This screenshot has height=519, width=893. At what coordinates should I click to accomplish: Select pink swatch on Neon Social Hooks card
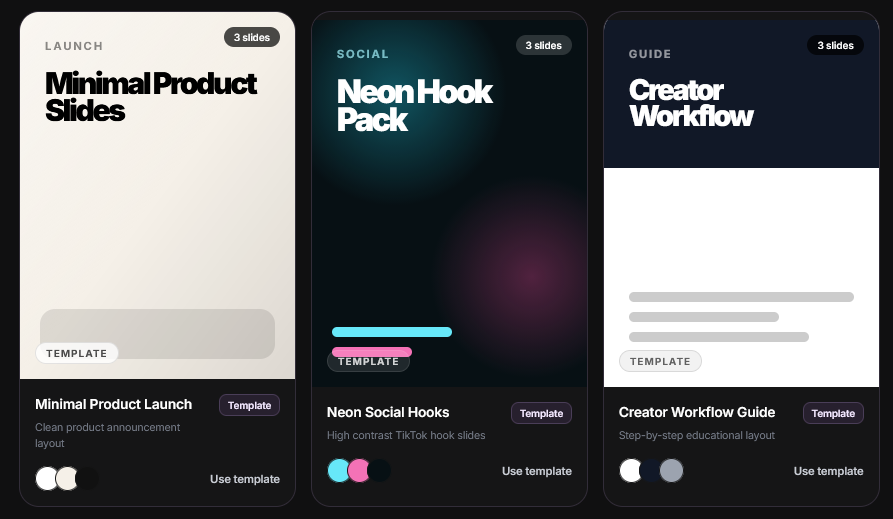pyautogui.click(x=359, y=471)
